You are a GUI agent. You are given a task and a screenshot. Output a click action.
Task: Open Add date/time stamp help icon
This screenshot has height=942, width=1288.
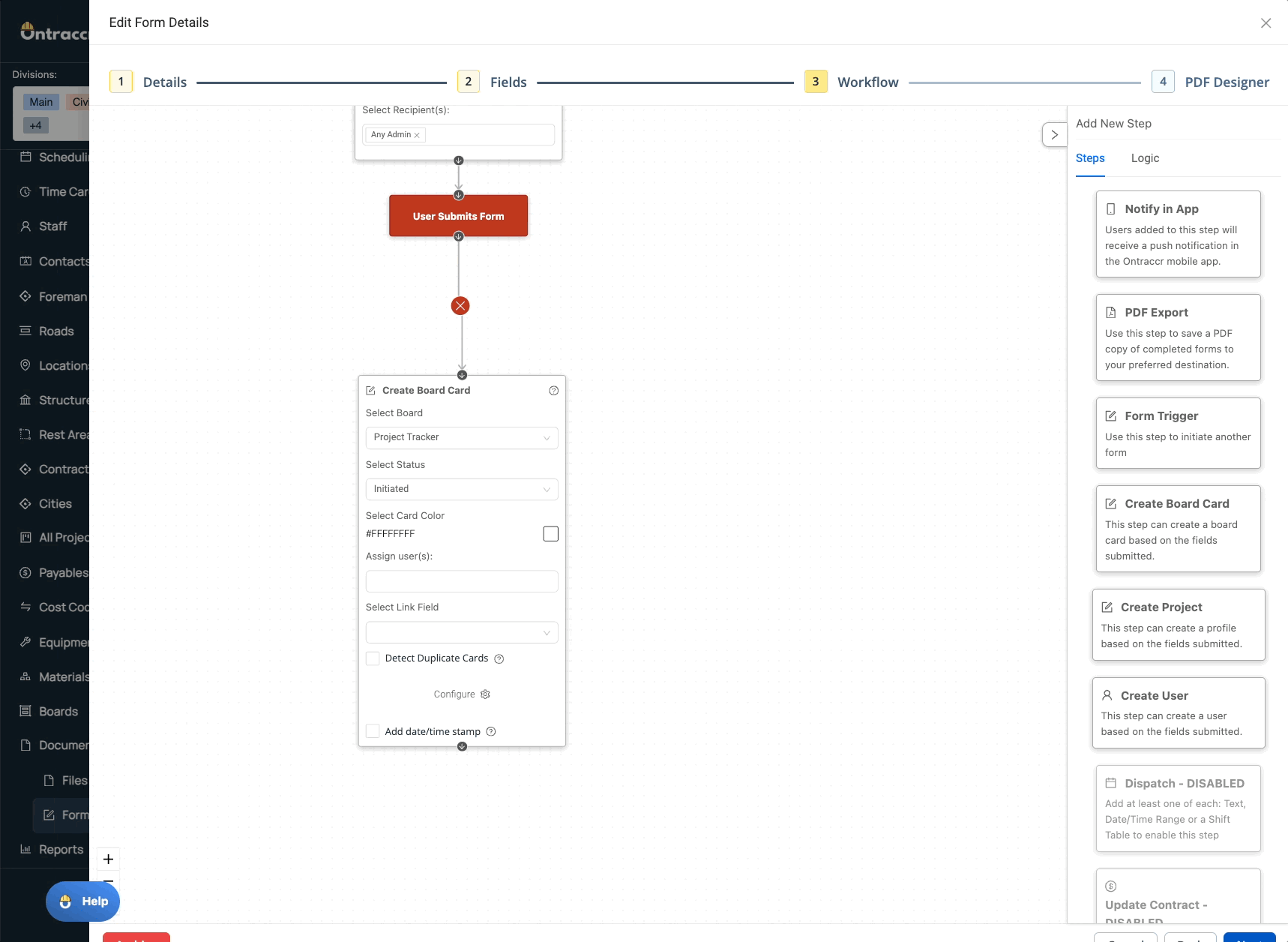click(491, 732)
